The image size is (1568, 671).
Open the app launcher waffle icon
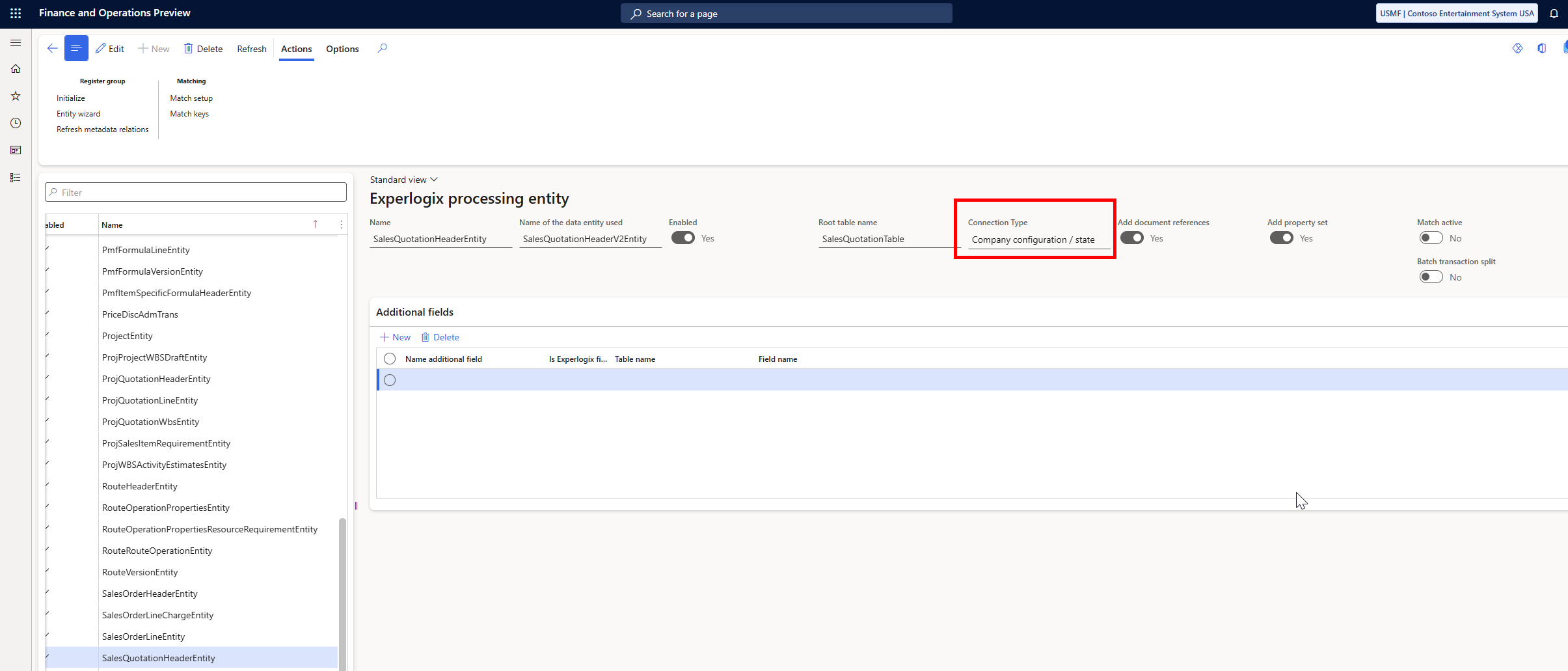point(16,13)
